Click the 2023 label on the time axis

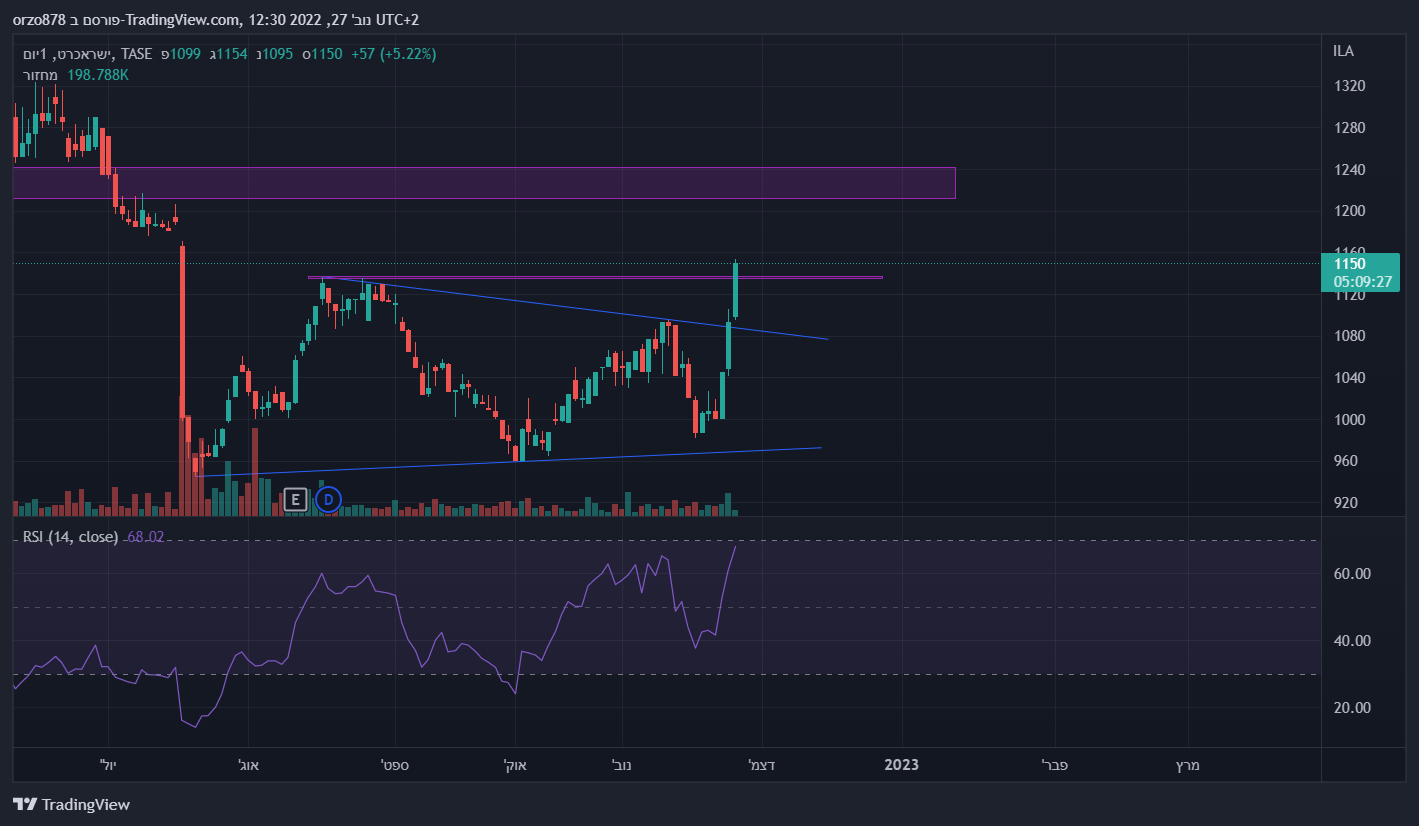pos(901,765)
